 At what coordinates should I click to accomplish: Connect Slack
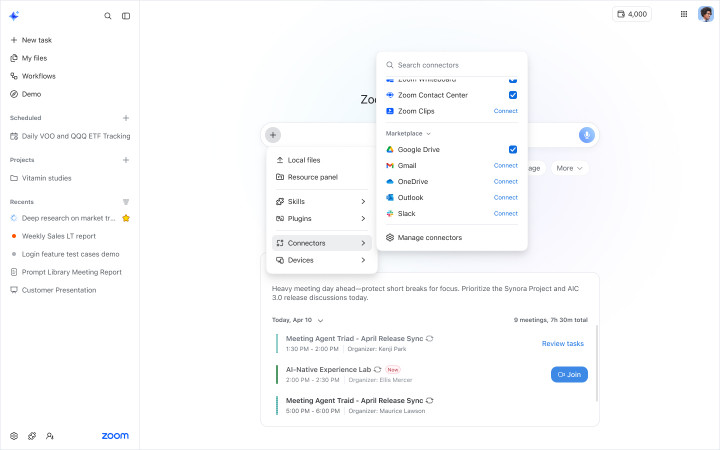coord(506,214)
